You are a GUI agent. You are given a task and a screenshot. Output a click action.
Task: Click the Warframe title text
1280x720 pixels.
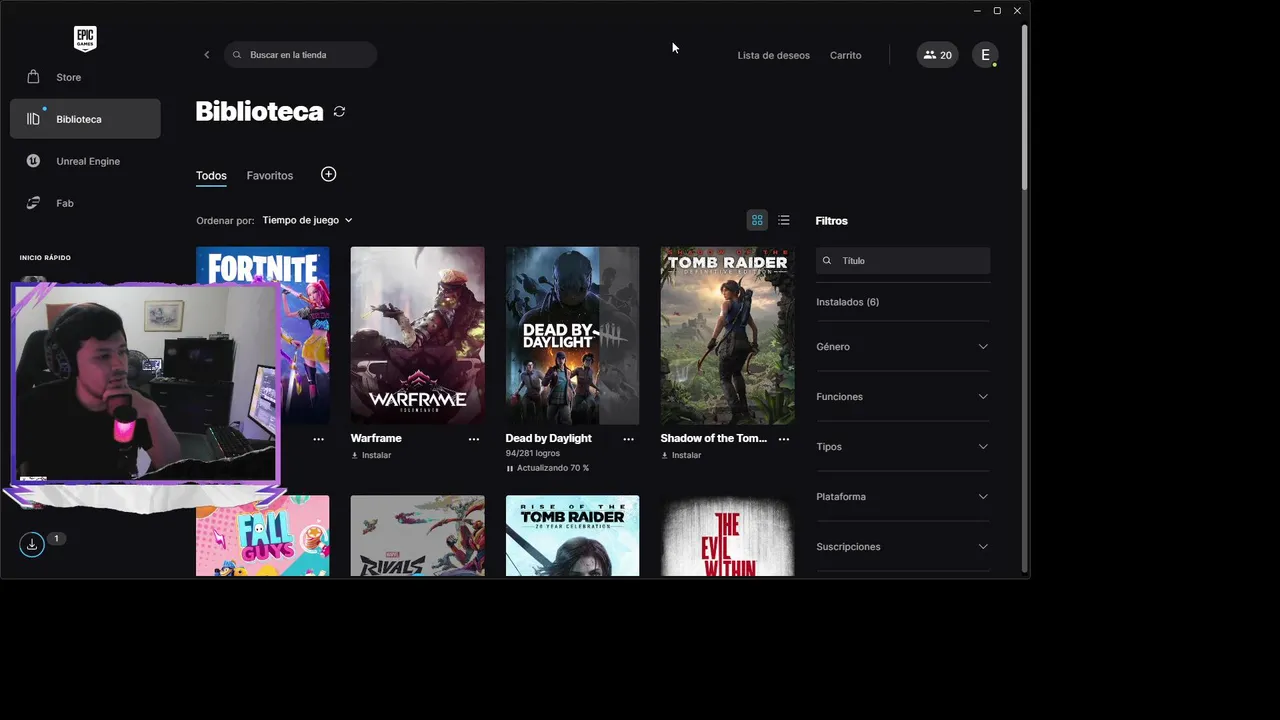[376, 439]
